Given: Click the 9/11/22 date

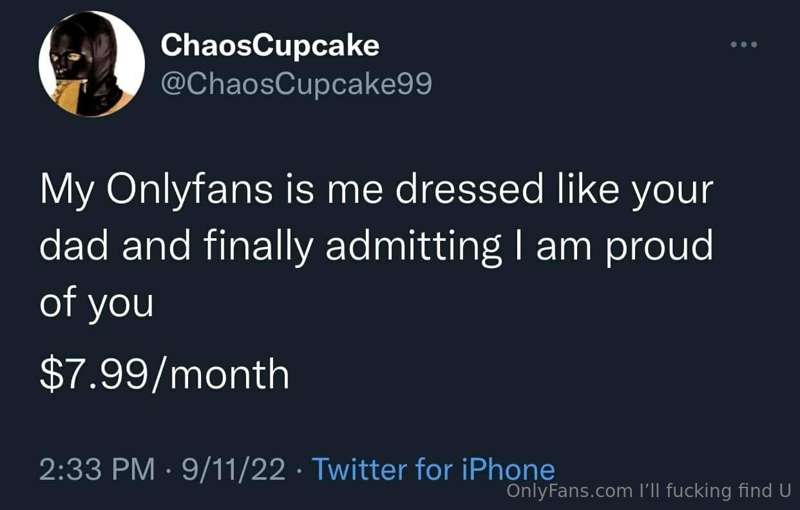Looking at the screenshot, I should (x=234, y=469).
